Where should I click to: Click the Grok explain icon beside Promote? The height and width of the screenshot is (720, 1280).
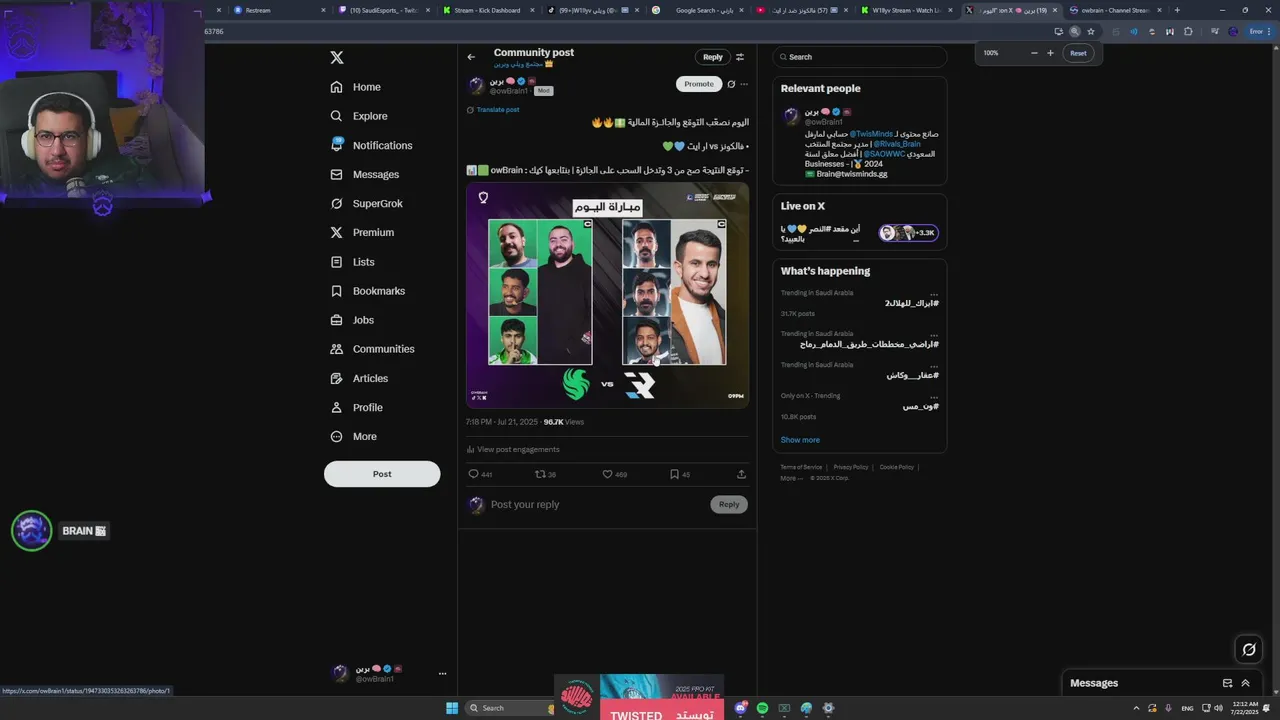731,84
